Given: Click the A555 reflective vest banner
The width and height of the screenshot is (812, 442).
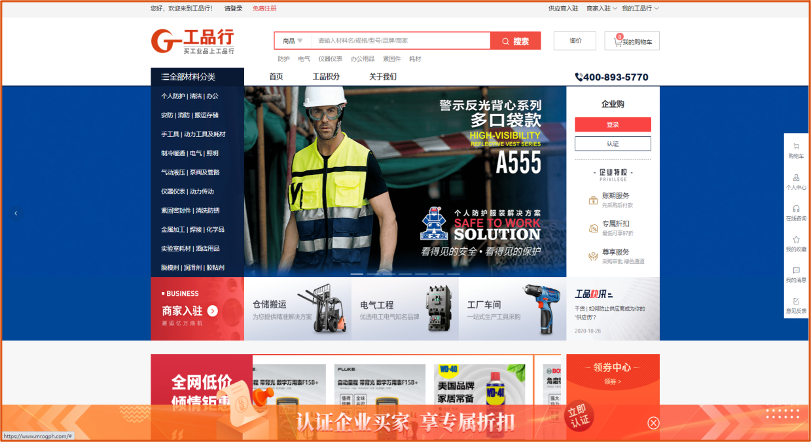Looking at the screenshot, I should 405,181.
